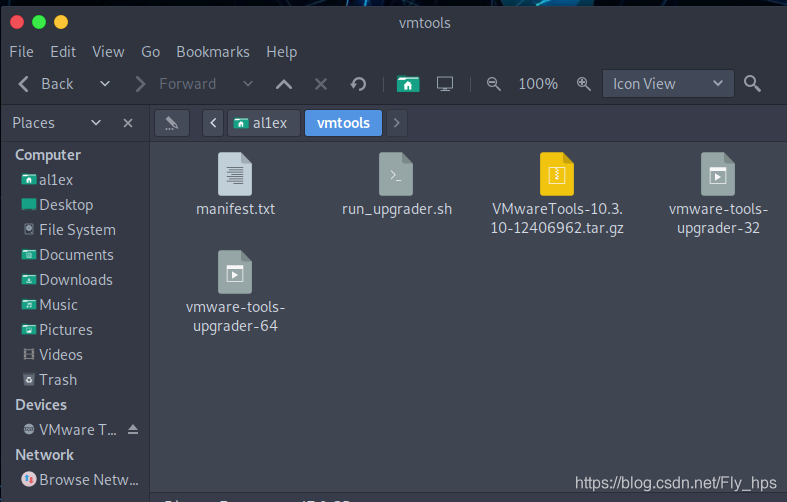Open Desktop in the sidebar
Viewport: 787px width, 502px height.
[57, 205]
